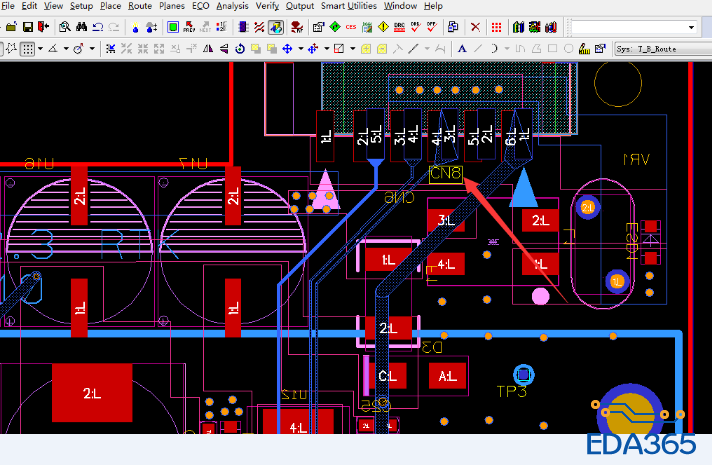Toggle the DRC OFF toolbar button
The width and height of the screenshot is (712, 465).
[x=434, y=27]
